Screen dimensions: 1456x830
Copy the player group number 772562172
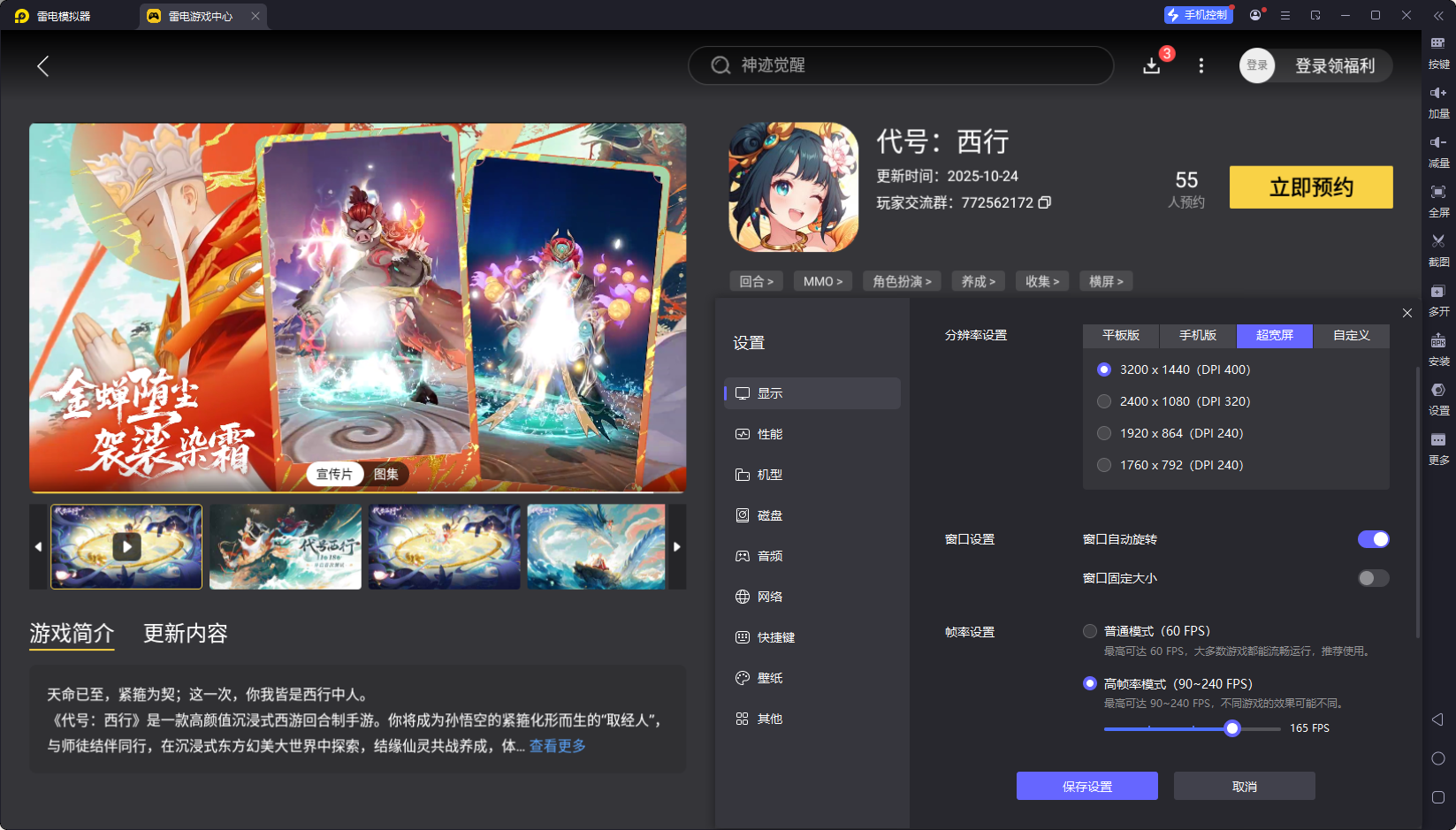coord(1044,202)
